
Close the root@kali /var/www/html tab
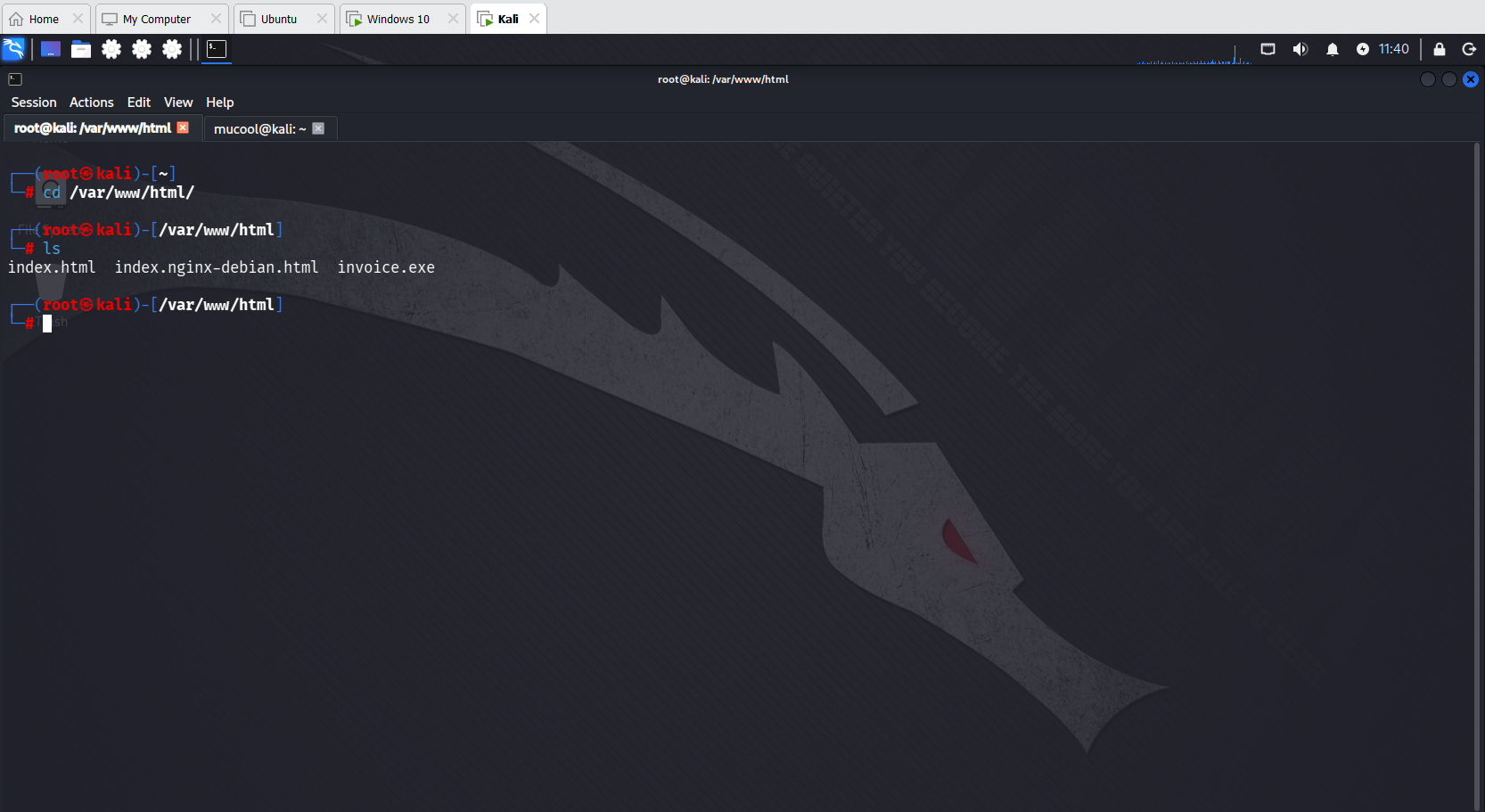click(183, 127)
